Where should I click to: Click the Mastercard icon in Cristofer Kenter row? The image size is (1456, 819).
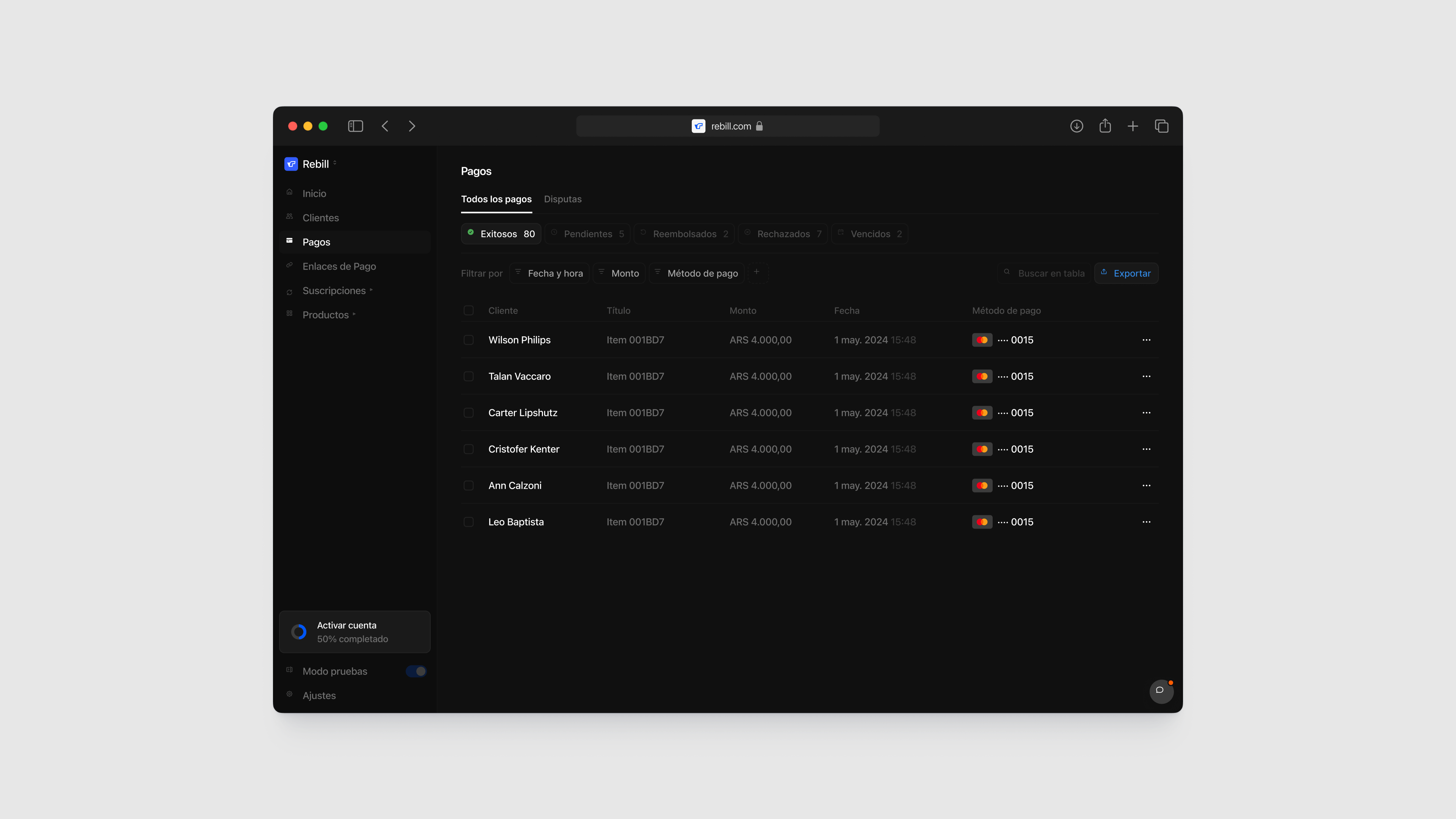point(982,449)
